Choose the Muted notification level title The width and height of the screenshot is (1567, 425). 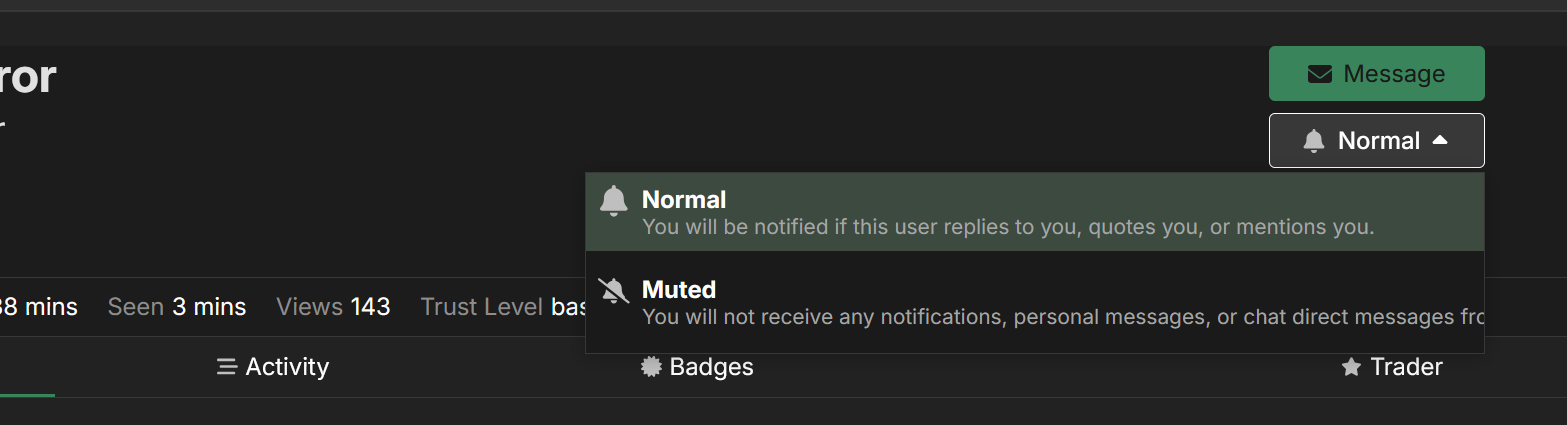679,290
